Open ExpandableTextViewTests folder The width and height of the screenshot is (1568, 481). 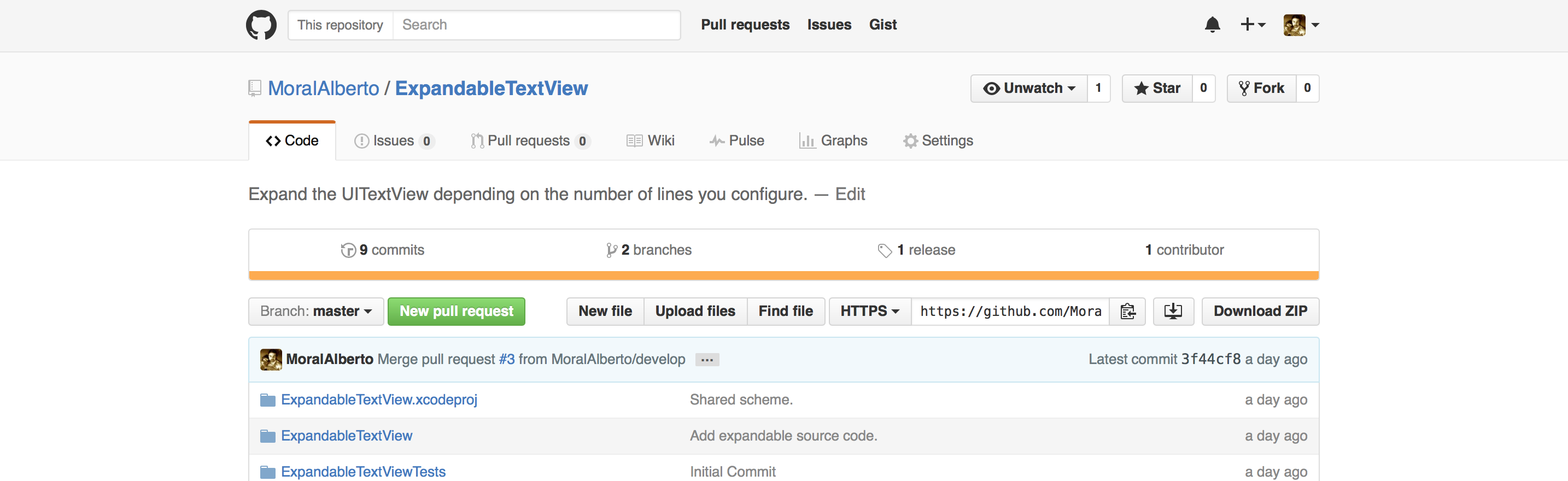(363, 472)
